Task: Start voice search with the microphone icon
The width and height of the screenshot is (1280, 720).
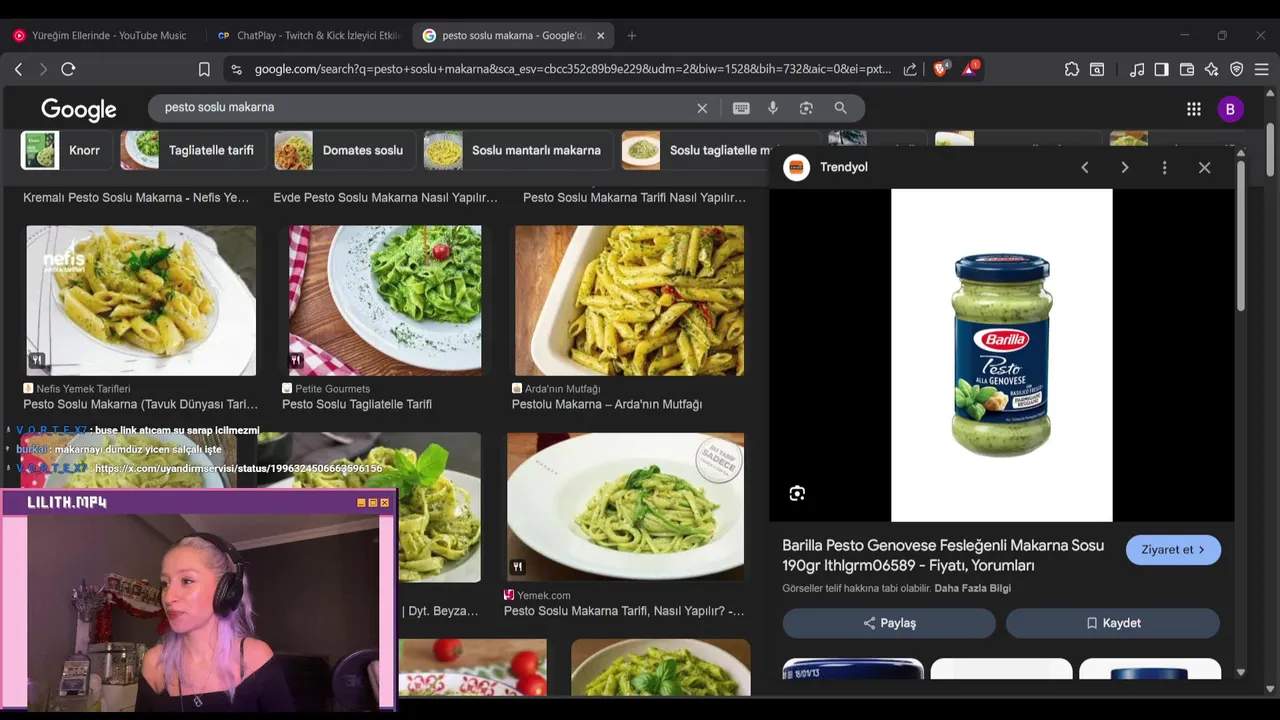Action: [773, 108]
